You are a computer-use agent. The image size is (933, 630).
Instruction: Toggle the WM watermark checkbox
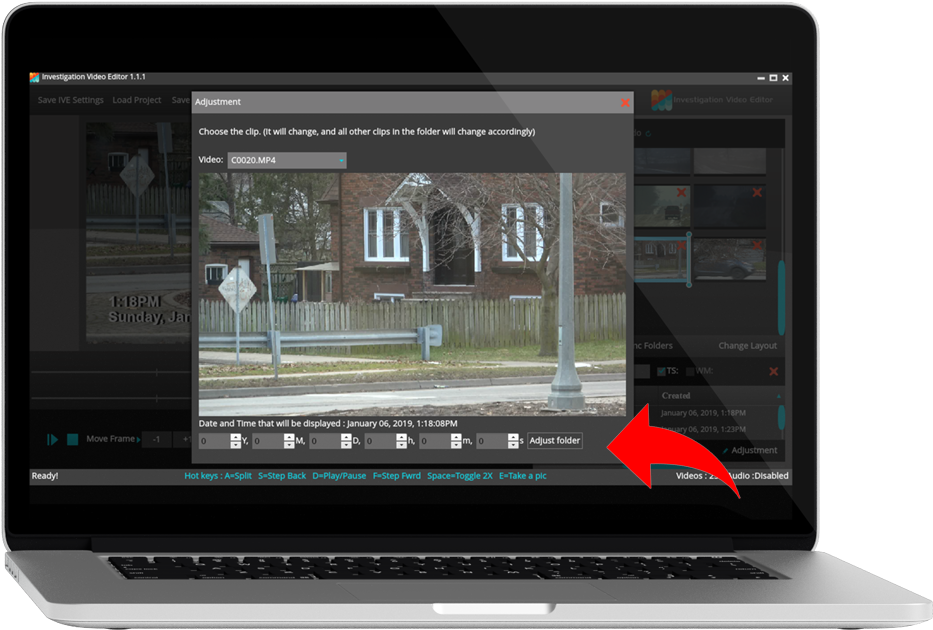690,371
